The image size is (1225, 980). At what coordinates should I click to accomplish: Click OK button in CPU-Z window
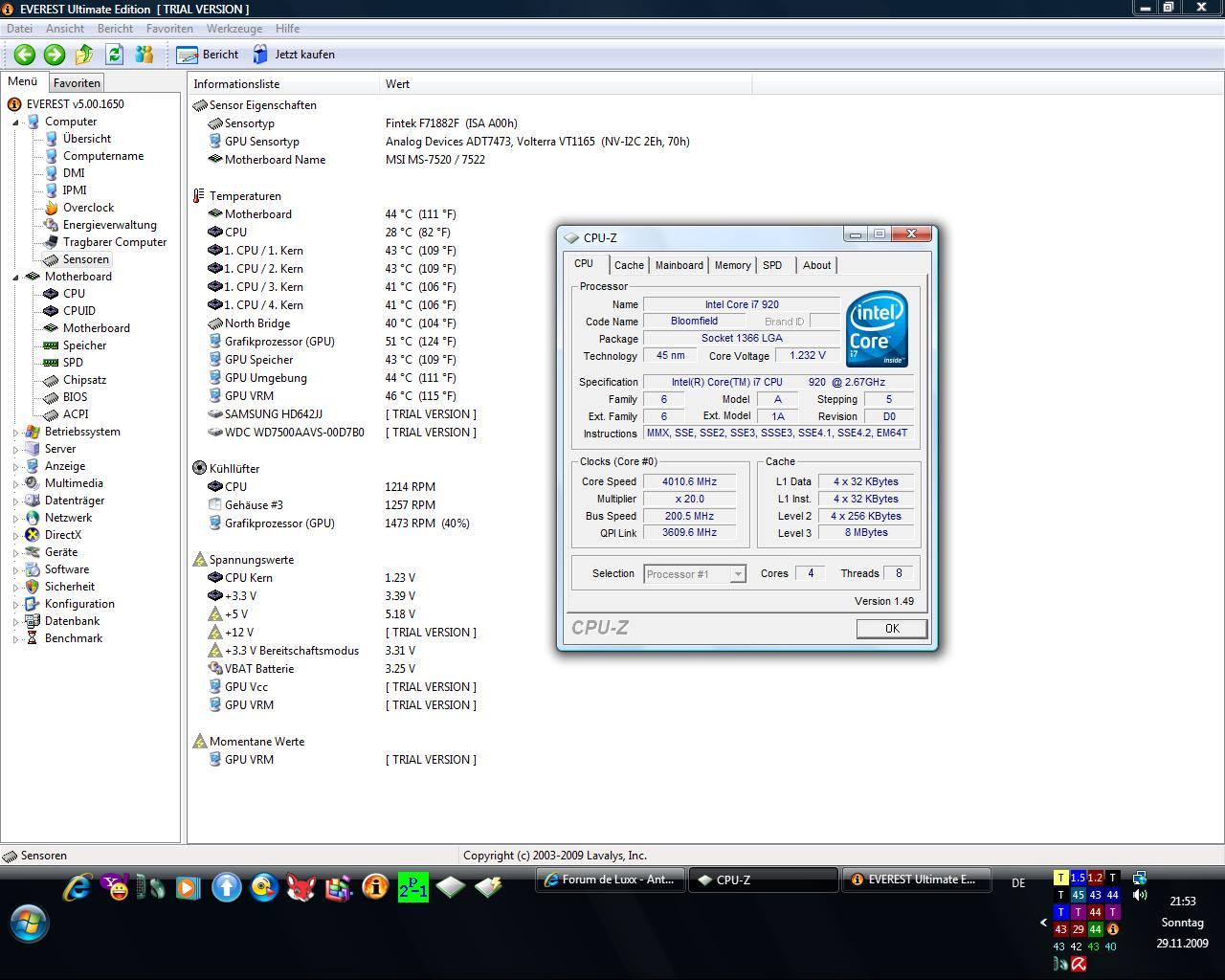[891, 629]
